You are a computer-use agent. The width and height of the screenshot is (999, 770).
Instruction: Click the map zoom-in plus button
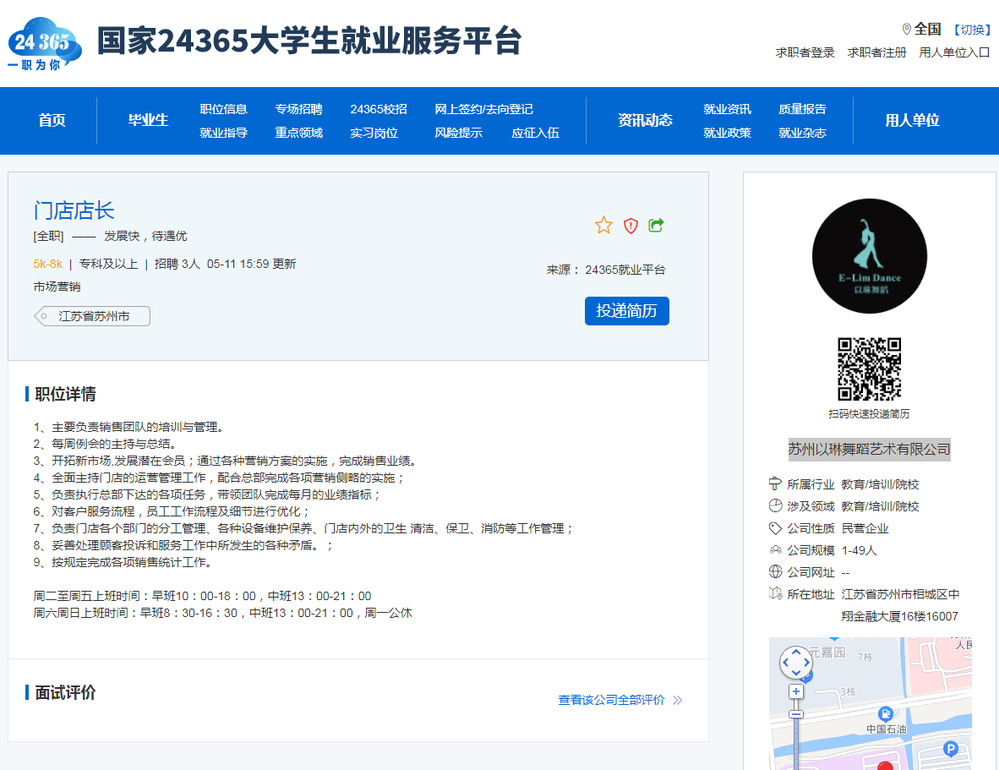point(796,692)
